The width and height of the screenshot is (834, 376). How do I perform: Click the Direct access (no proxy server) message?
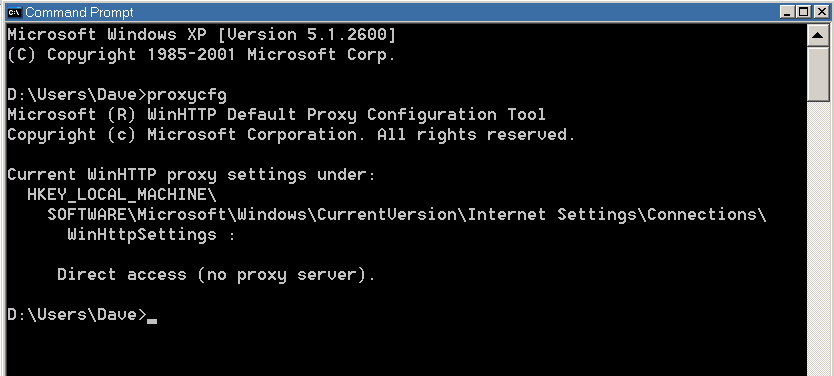[x=216, y=275]
